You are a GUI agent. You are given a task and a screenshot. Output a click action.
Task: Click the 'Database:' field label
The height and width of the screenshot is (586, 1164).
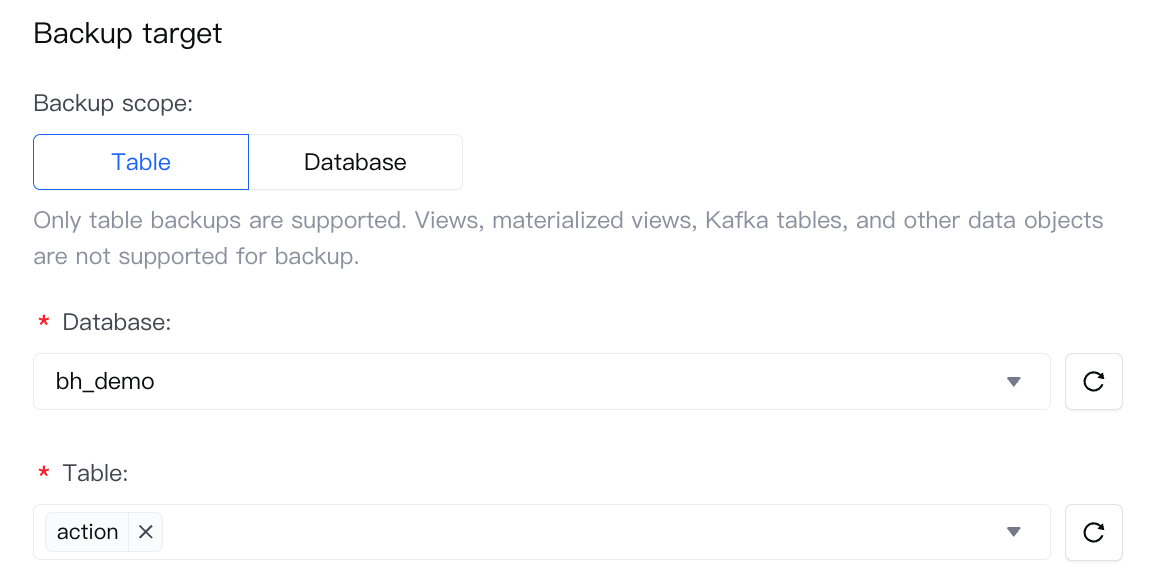click(x=117, y=322)
